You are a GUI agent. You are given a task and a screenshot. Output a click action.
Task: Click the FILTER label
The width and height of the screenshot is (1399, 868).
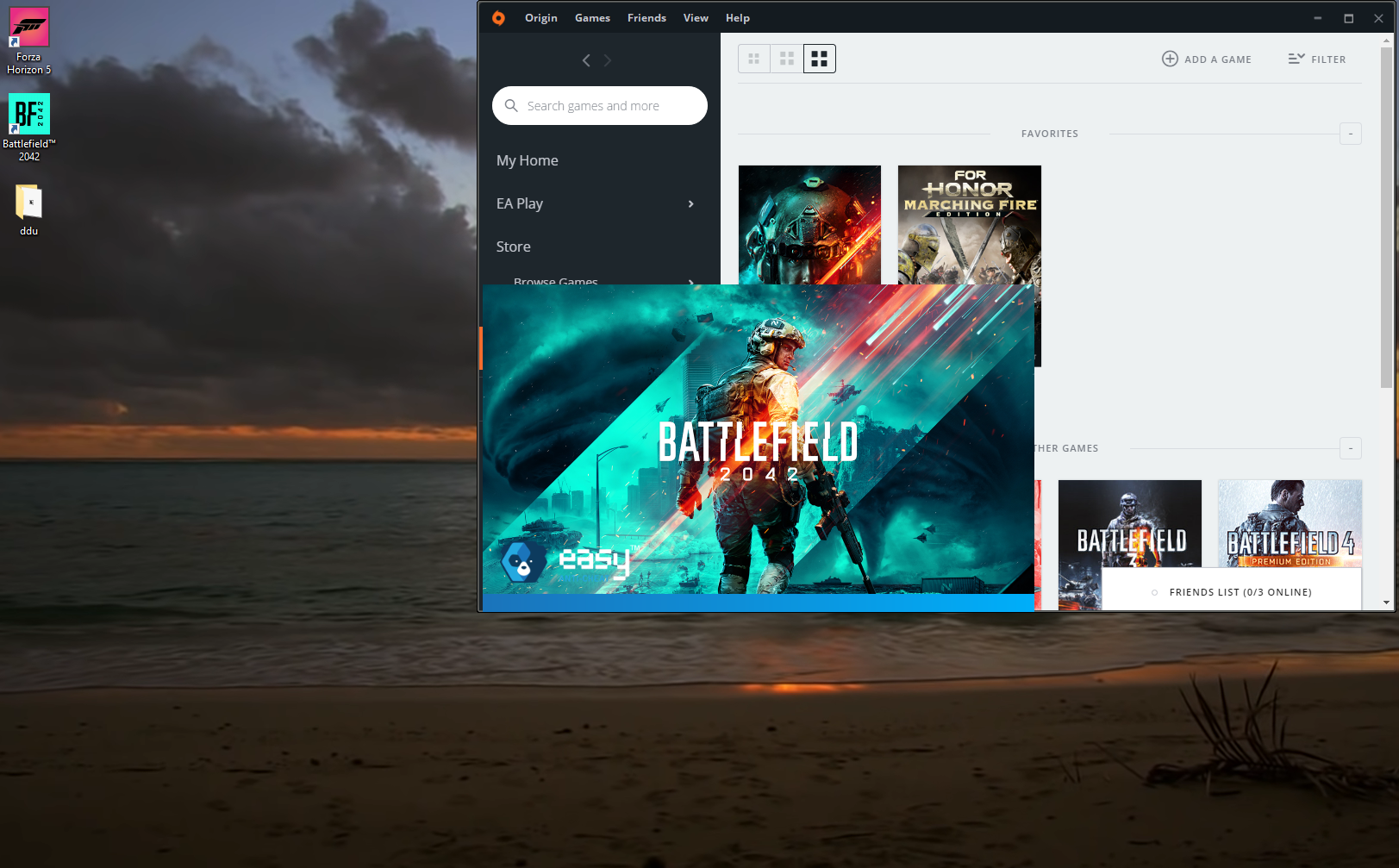point(1328,59)
